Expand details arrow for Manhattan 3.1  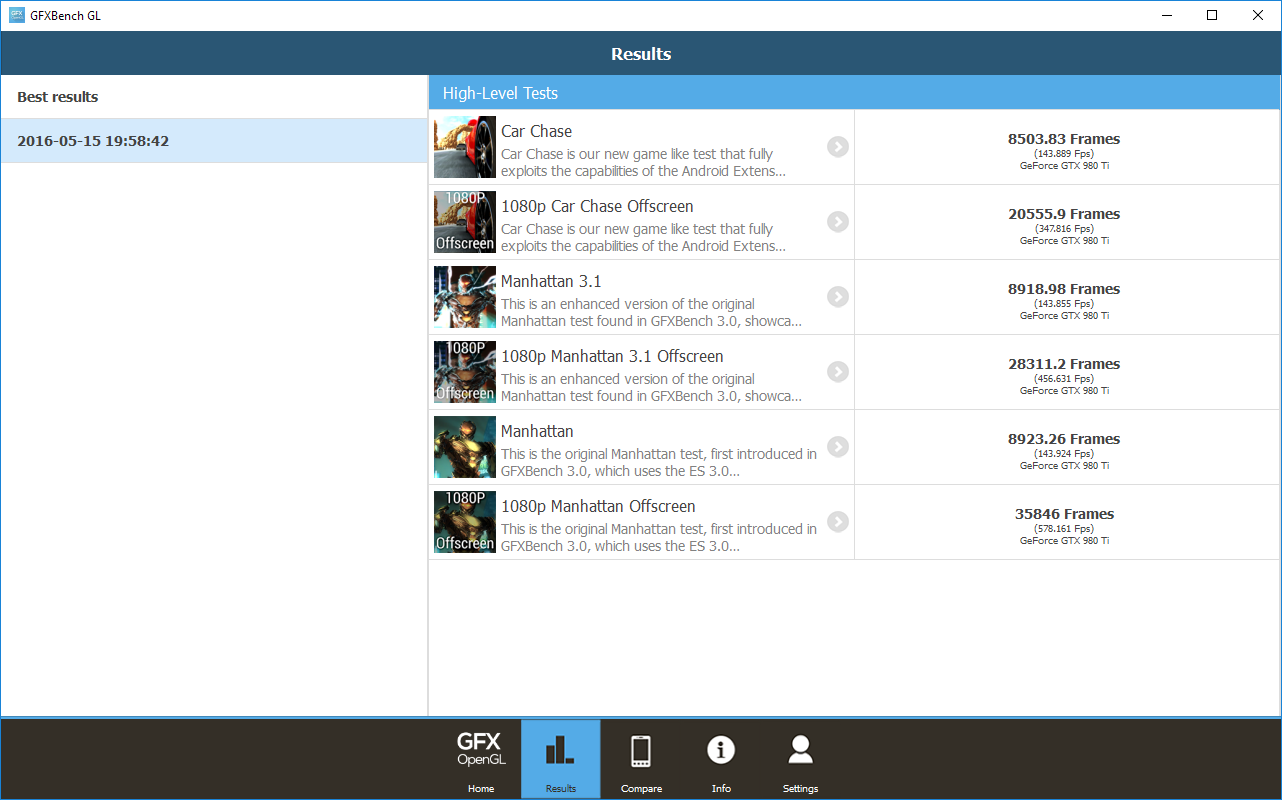click(x=838, y=297)
